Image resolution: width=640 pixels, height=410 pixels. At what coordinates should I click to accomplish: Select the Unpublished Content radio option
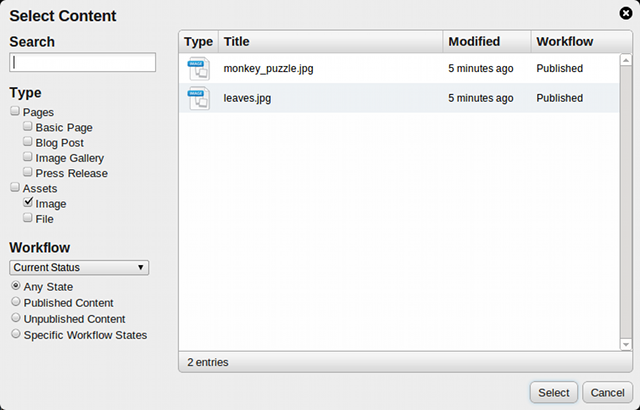pyautogui.click(x=16, y=318)
